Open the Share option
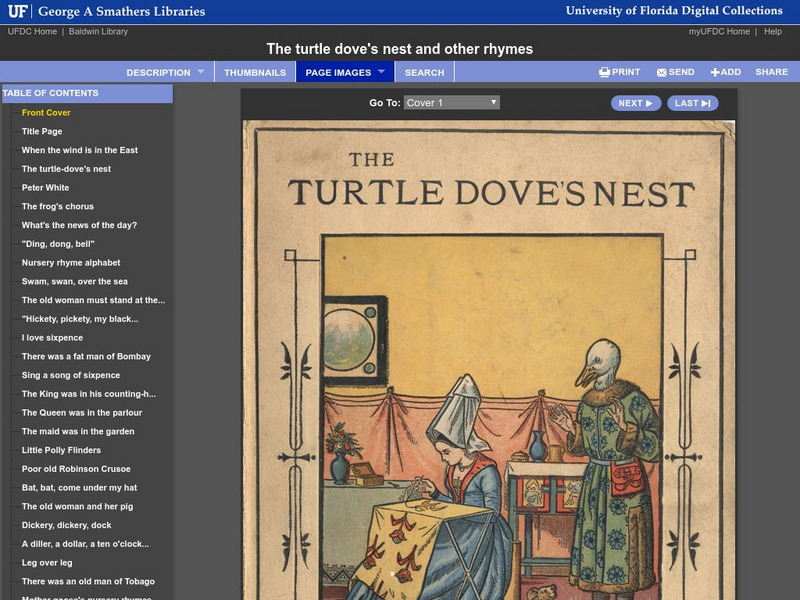The image size is (800, 600). tap(771, 73)
